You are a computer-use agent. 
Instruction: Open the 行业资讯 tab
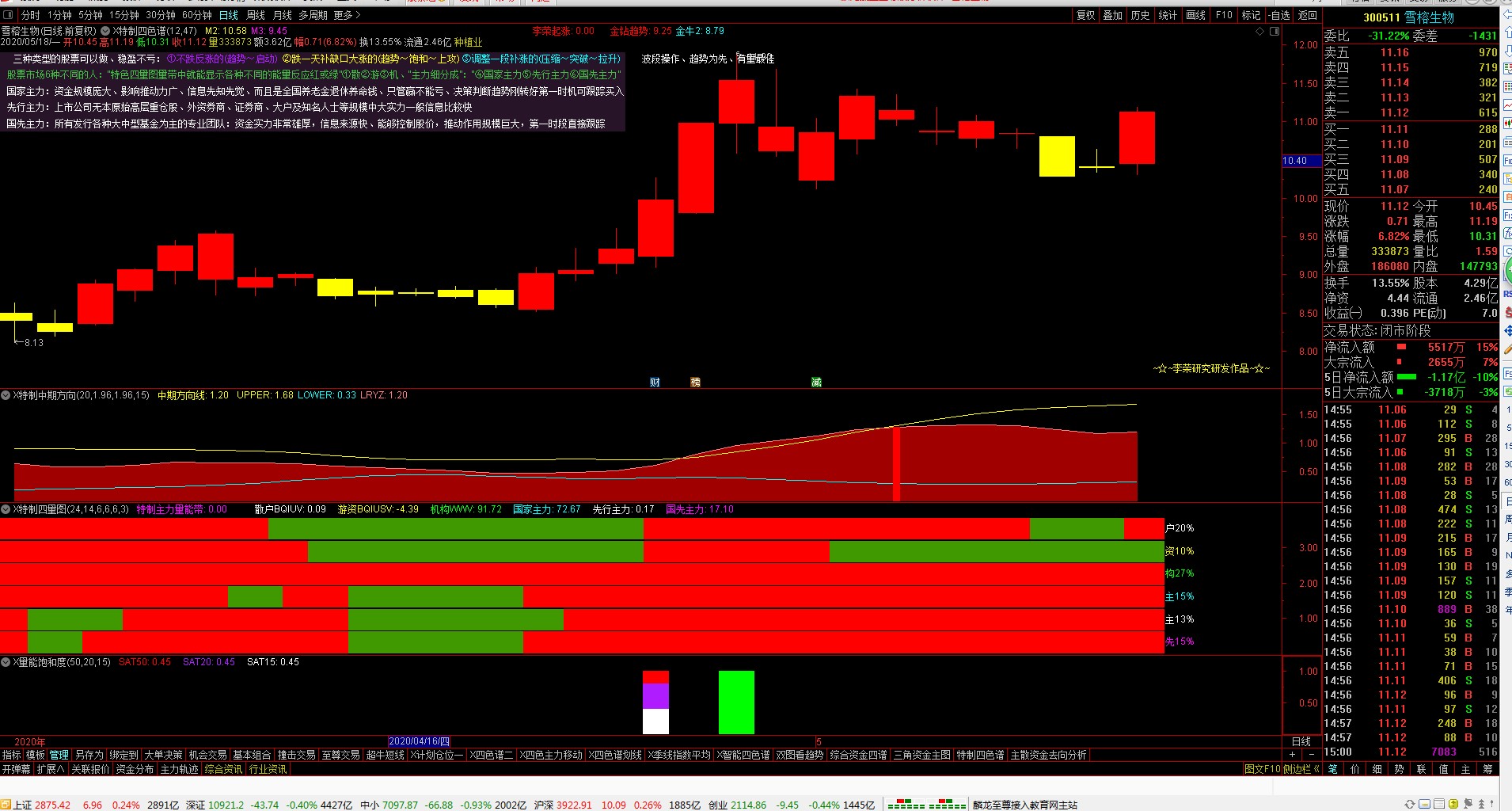click(268, 769)
